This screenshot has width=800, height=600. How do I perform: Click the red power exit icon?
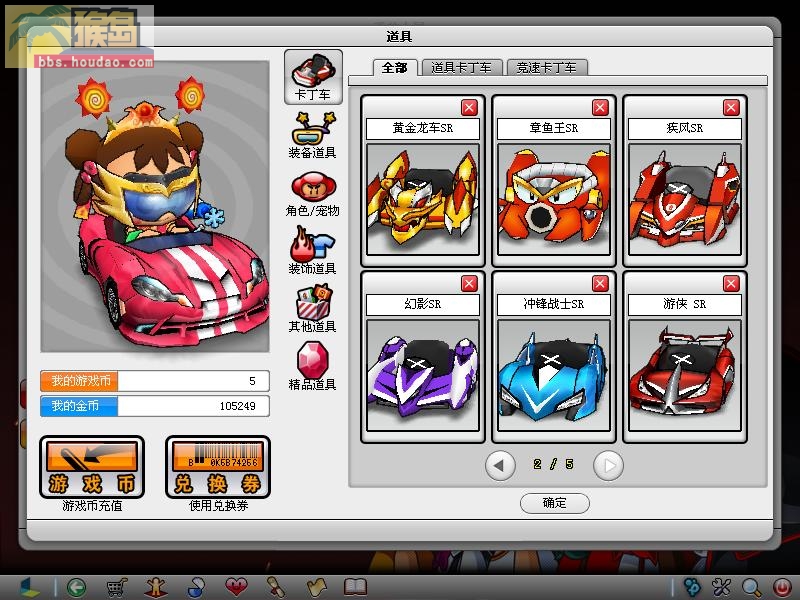tap(782, 587)
